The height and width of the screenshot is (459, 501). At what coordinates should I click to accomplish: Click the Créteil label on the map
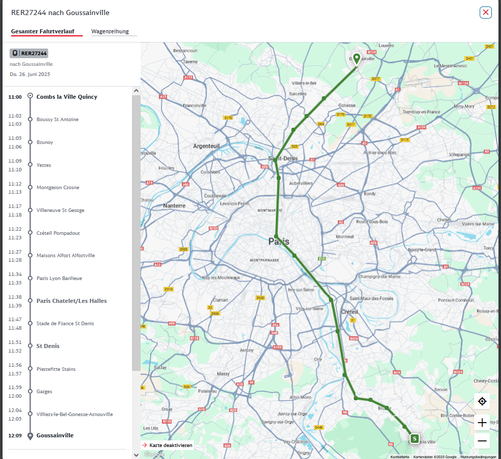pyautogui.click(x=349, y=312)
